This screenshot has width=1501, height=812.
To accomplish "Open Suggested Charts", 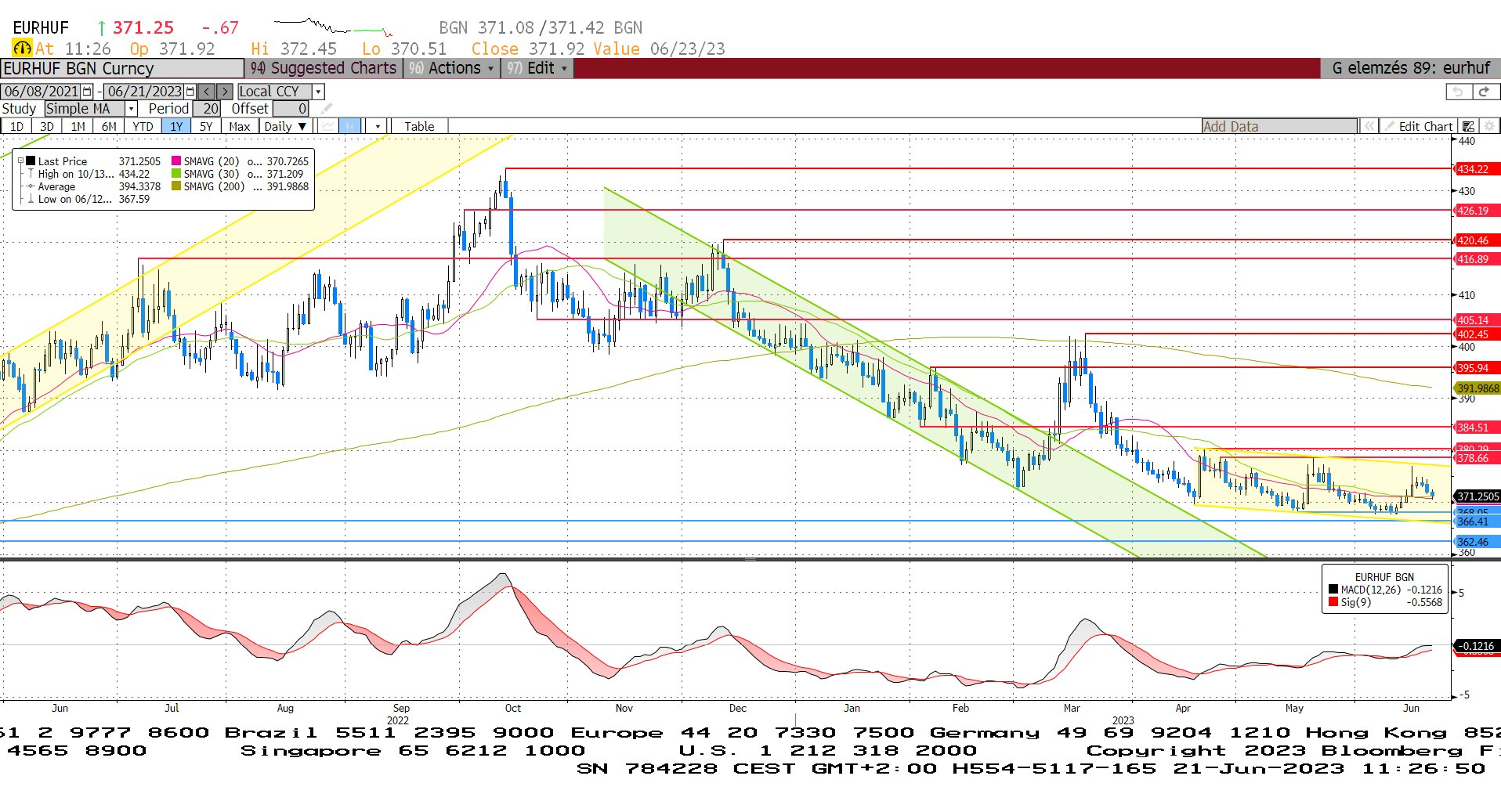I will point(324,68).
